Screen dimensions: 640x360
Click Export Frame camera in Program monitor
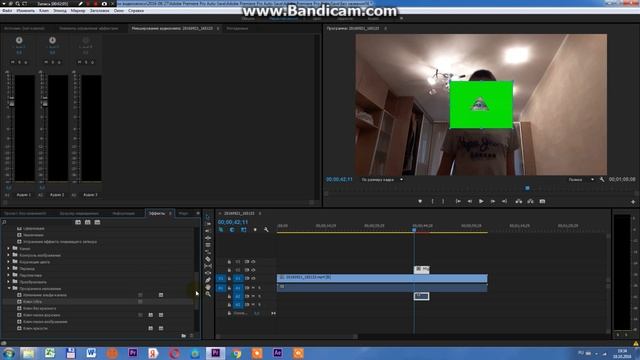[542, 201]
